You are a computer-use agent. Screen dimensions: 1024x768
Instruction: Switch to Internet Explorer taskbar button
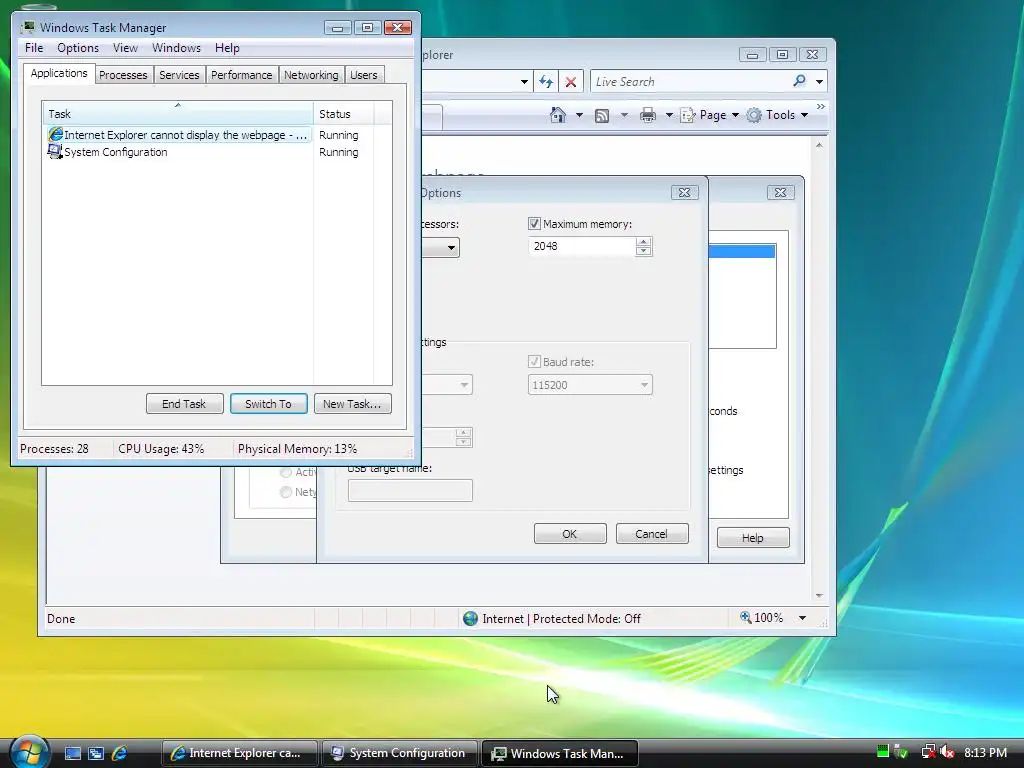(x=240, y=753)
